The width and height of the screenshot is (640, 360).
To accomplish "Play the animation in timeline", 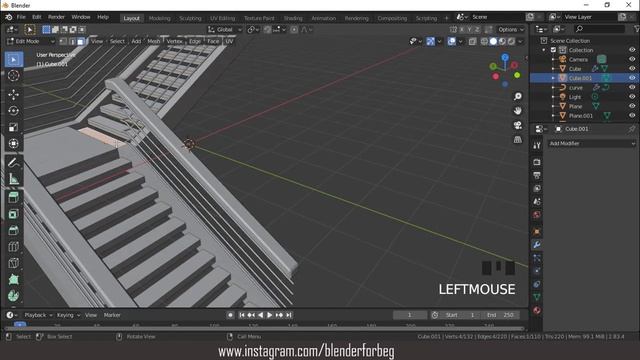I will pyautogui.click(x=270, y=315).
